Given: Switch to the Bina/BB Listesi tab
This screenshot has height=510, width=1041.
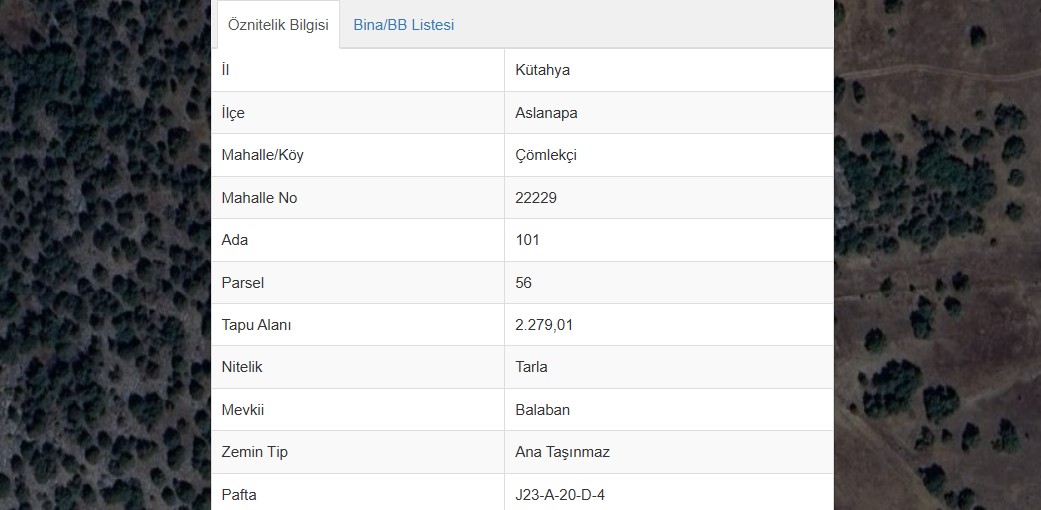Looking at the screenshot, I should 404,25.
